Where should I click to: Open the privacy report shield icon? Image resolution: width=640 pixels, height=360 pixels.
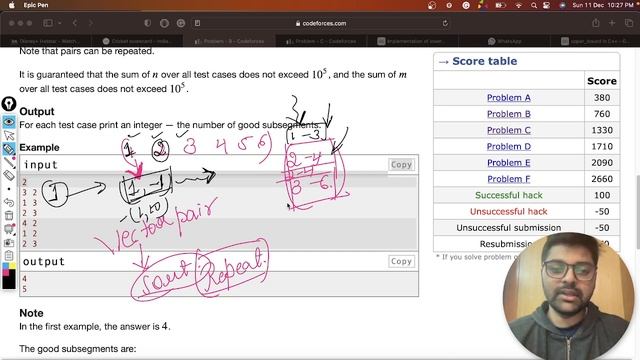coord(148,23)
